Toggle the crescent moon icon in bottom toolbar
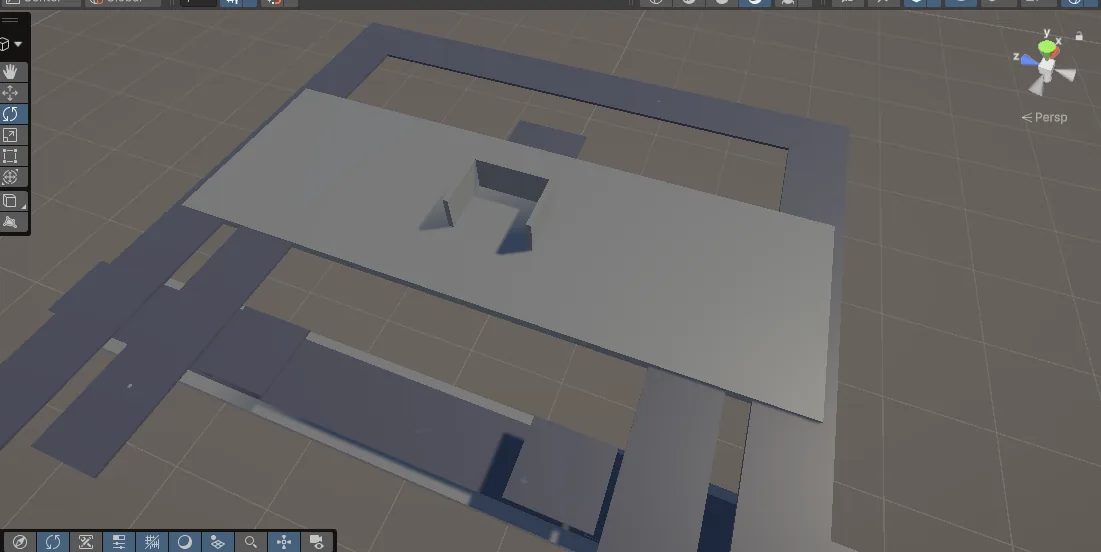This screenshot has height=552, width=1101. pyautogui.click(x=185, y=542)
